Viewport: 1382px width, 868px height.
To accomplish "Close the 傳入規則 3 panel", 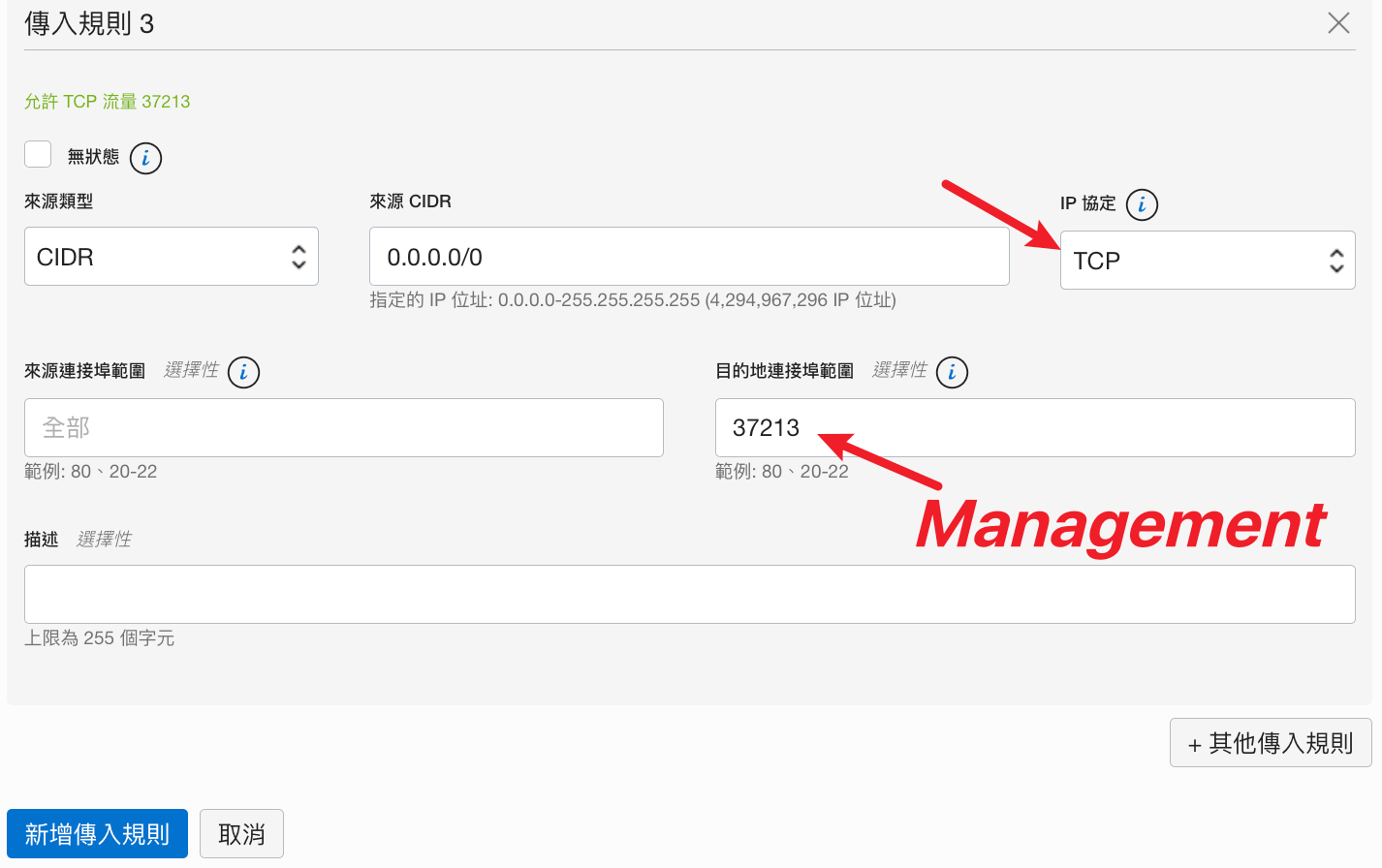I will (x=1338, y=23).
